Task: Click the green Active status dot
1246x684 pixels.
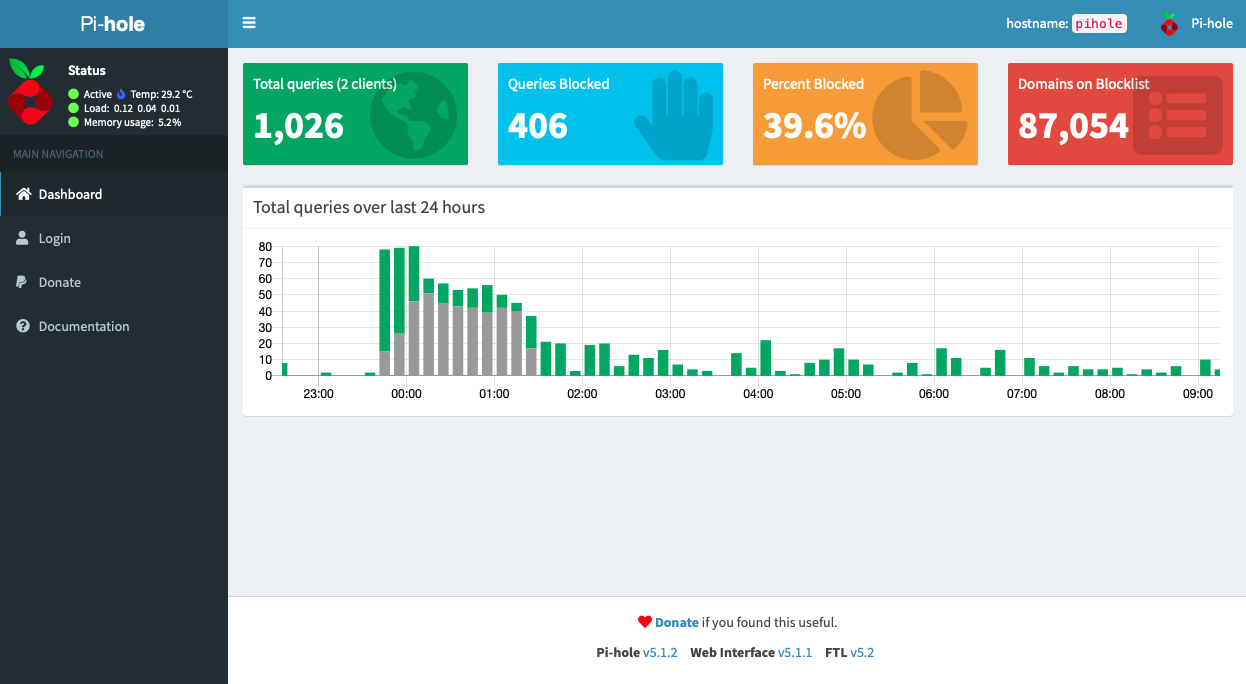Action: pyautogui.click(x=73, y=94)
